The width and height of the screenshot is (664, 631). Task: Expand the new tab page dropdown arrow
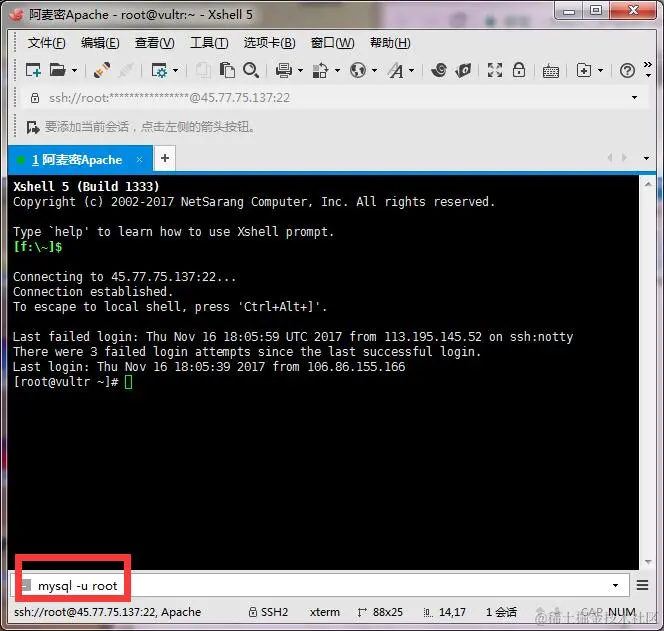pos(600,70)
